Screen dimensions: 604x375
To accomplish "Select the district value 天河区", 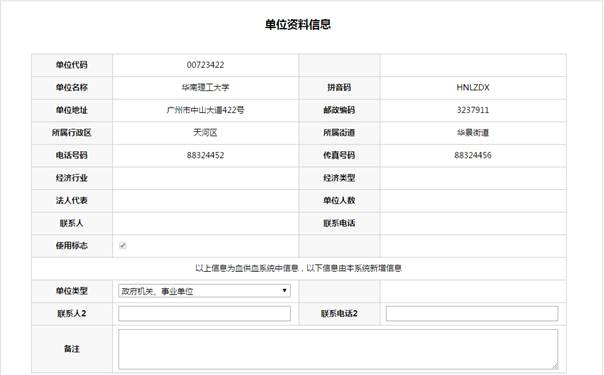I will coord(205,133).
